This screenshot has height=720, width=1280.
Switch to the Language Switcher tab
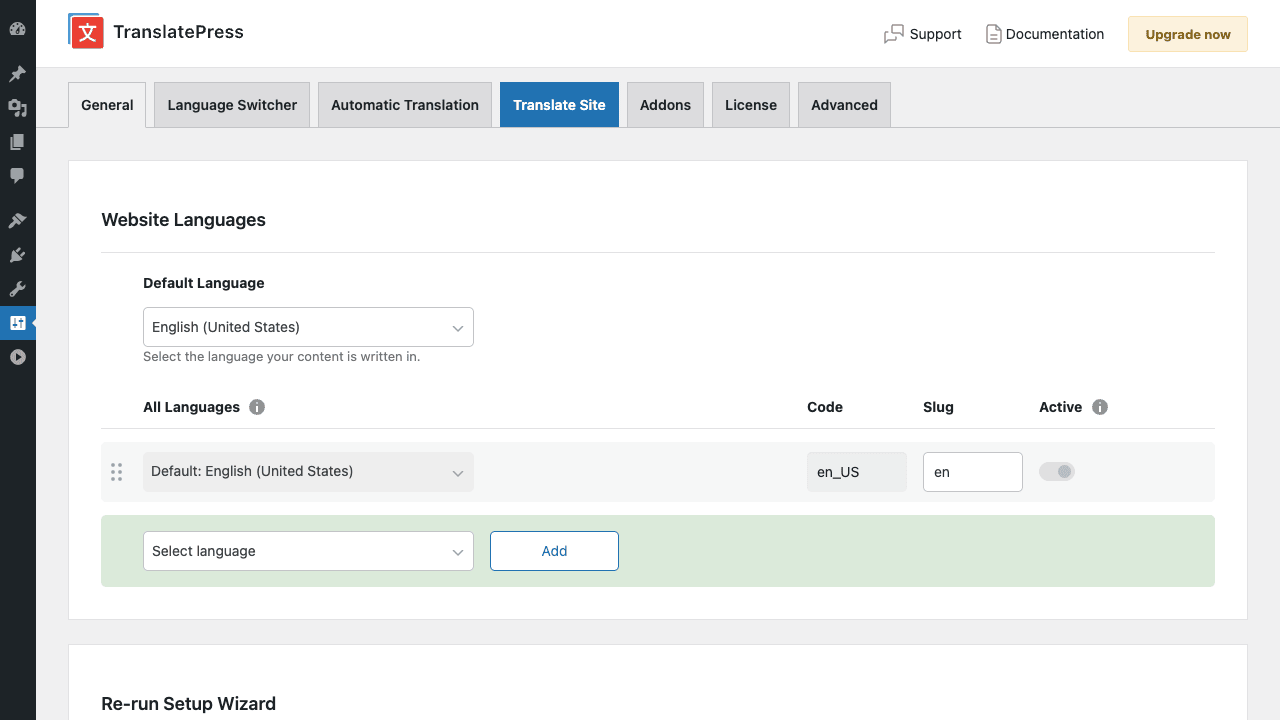(x=232, y=105)
